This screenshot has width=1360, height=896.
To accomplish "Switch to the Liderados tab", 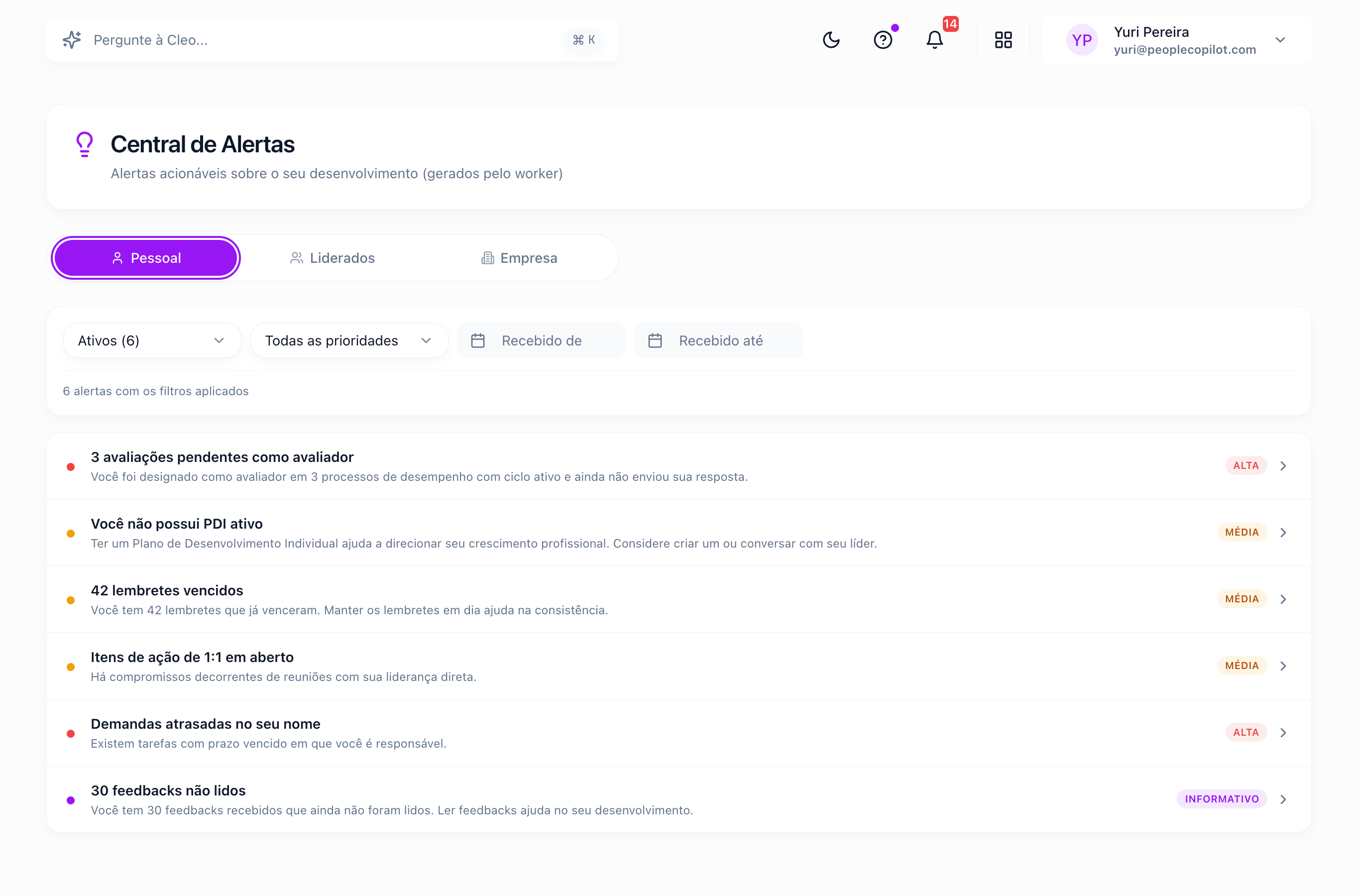I will pos(333,258).
